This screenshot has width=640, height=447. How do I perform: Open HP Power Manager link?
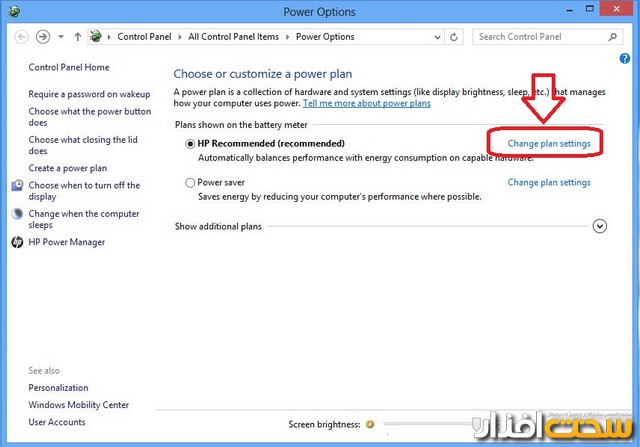click(67, 242)
